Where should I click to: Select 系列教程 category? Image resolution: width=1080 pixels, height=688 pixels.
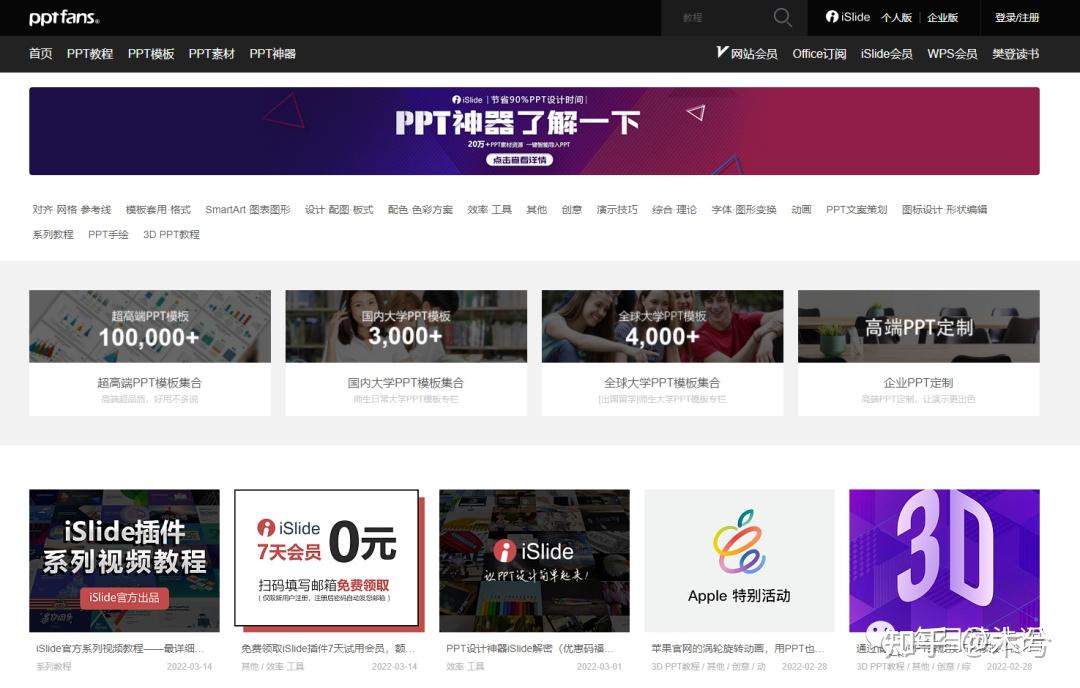53,234
